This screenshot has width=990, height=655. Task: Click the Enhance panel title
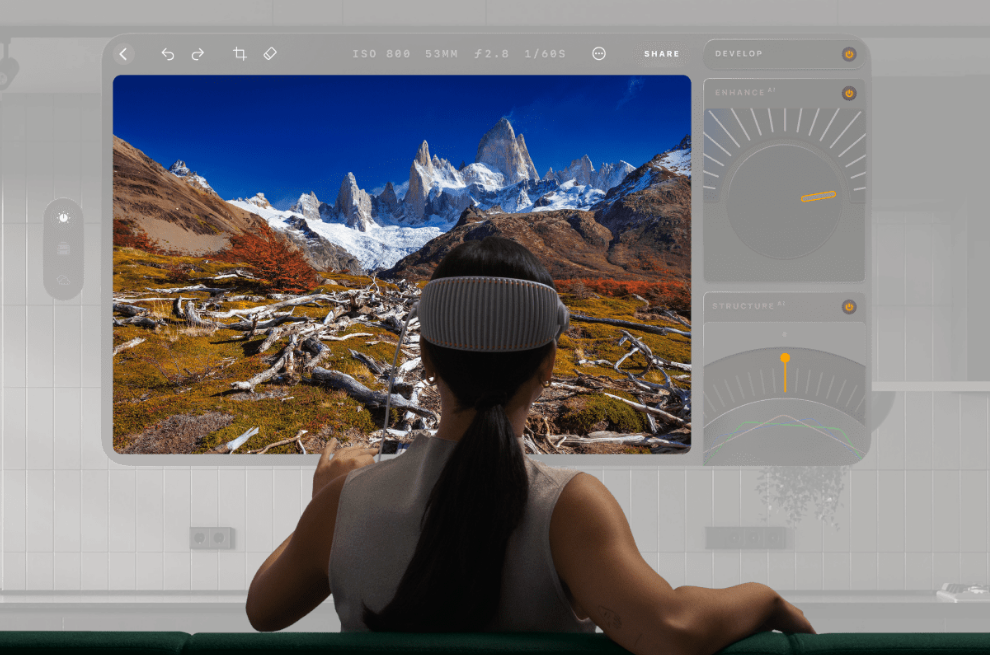tap(740, 93)
